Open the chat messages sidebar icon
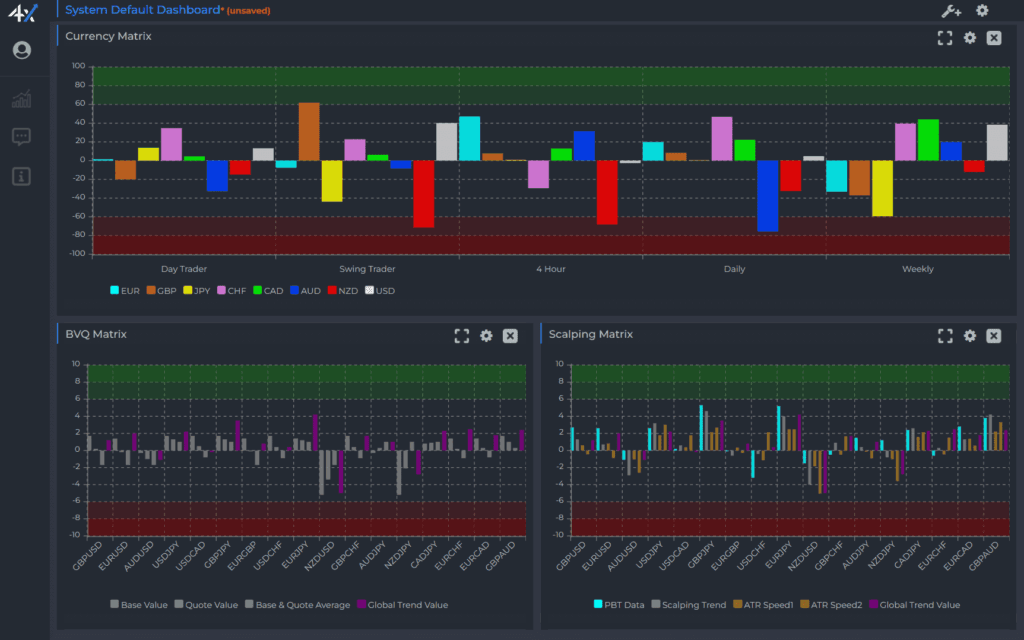1024x640 pixels. (21, 137)
